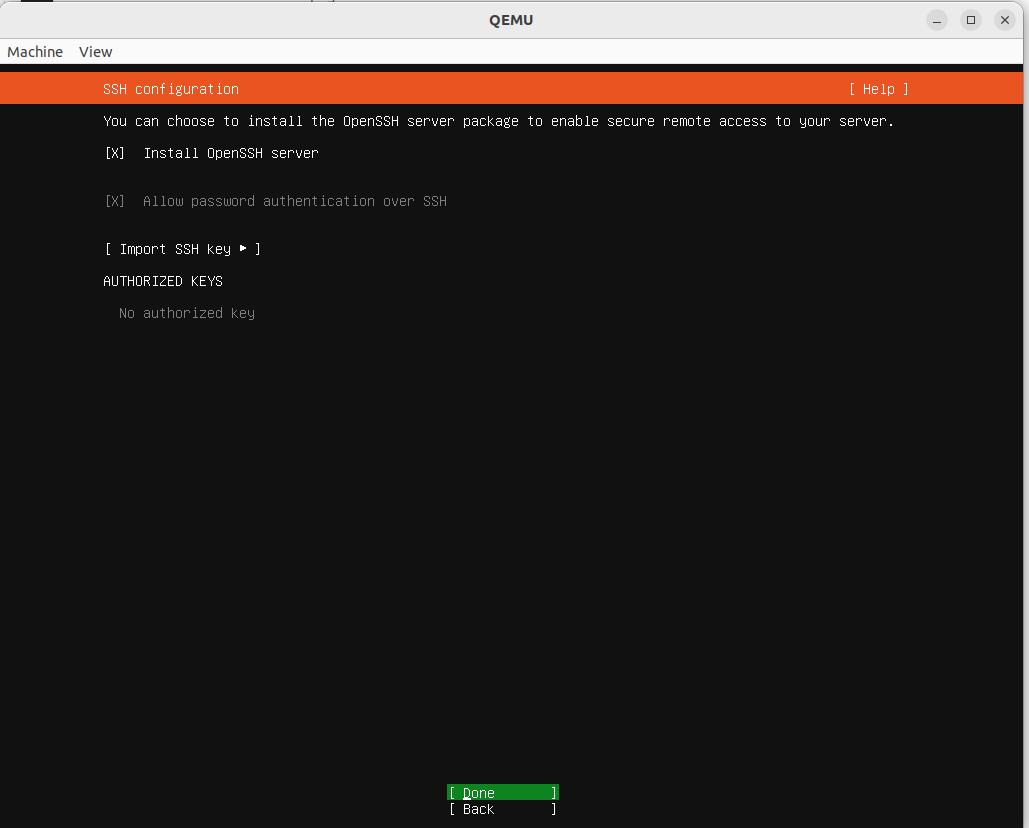Image resolution: width=1029 pixels, height=828 pixels.
Task: Select Back to return to previous step
Action: (502, 809)
